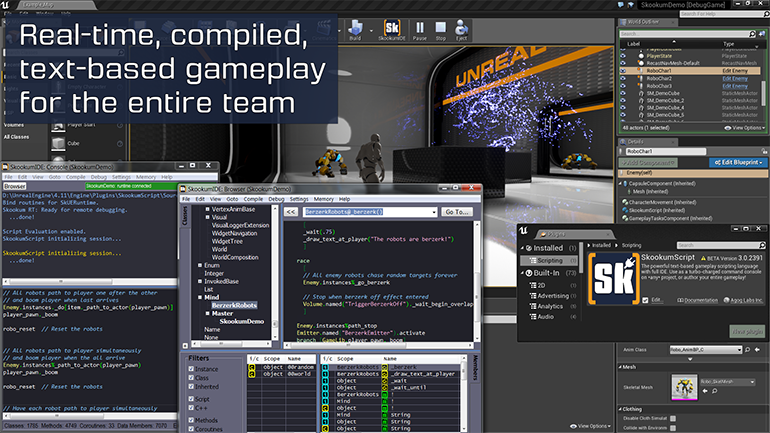Click the add-folder icon in World Outliner
Image resolution: width=770 pixels, height=433 pixels.
[762, 34]
